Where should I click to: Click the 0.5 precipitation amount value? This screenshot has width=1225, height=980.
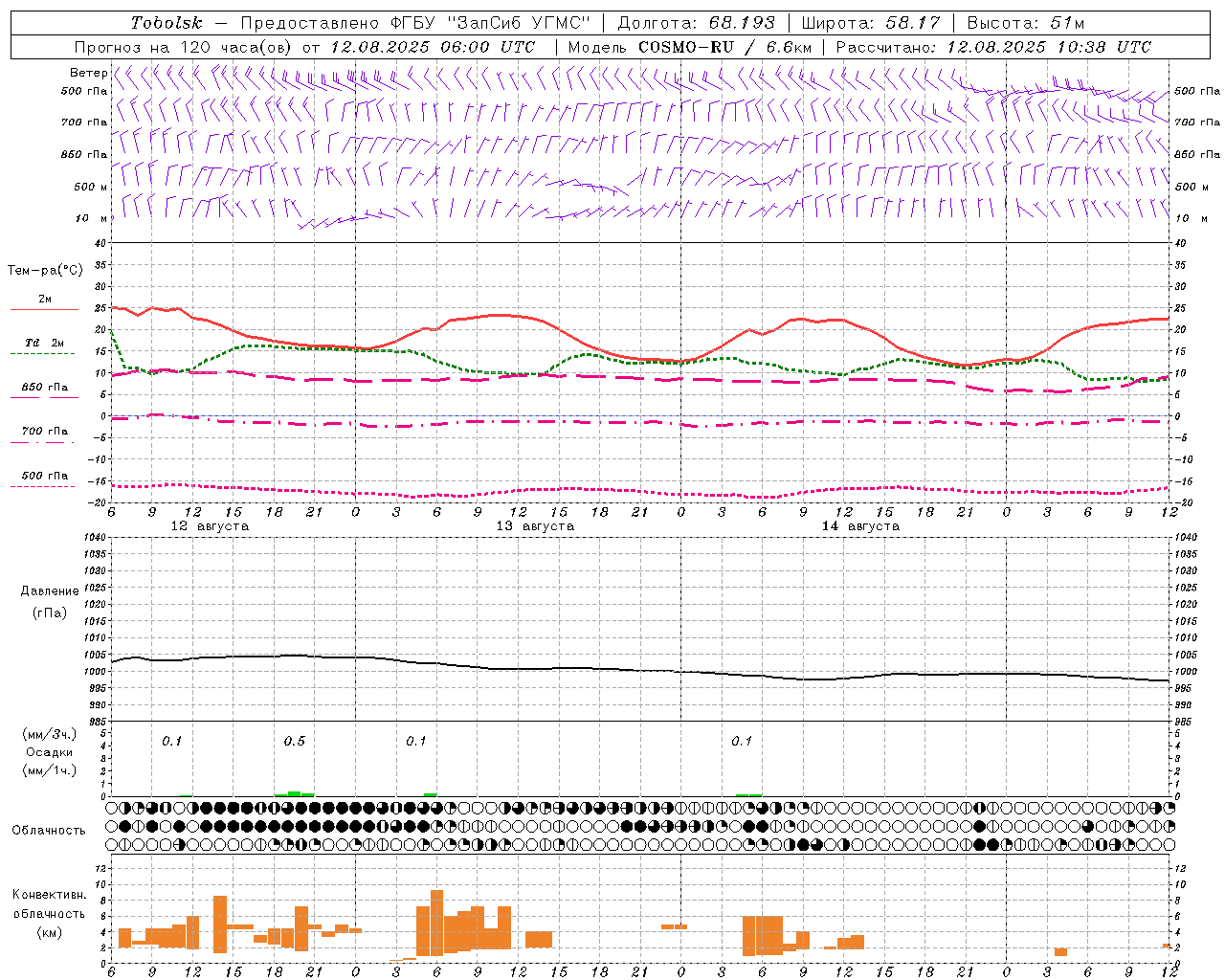click(294, 742)
